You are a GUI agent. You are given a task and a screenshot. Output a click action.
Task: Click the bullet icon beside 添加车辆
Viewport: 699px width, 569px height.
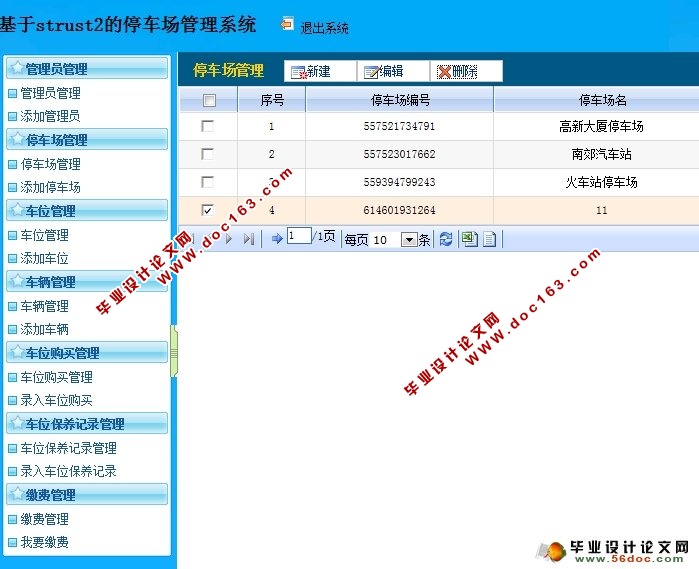tap(12, 330)
